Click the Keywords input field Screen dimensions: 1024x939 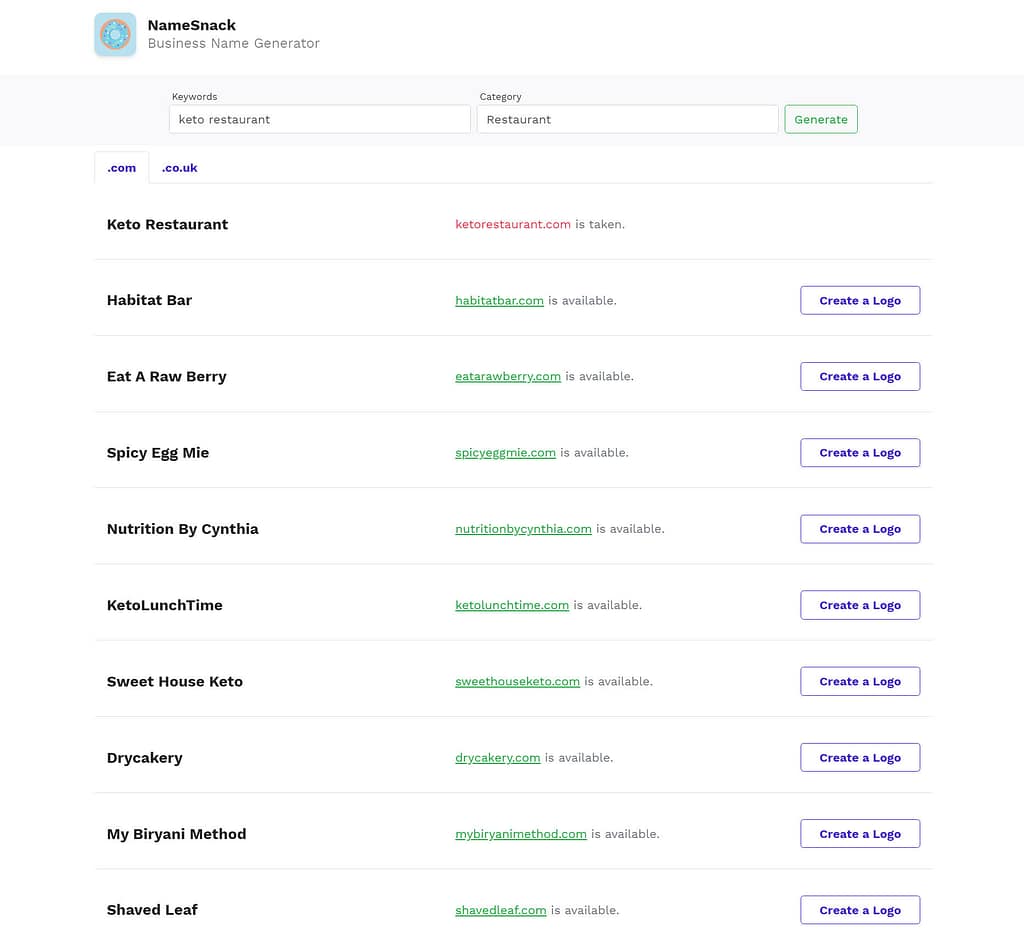319,119
